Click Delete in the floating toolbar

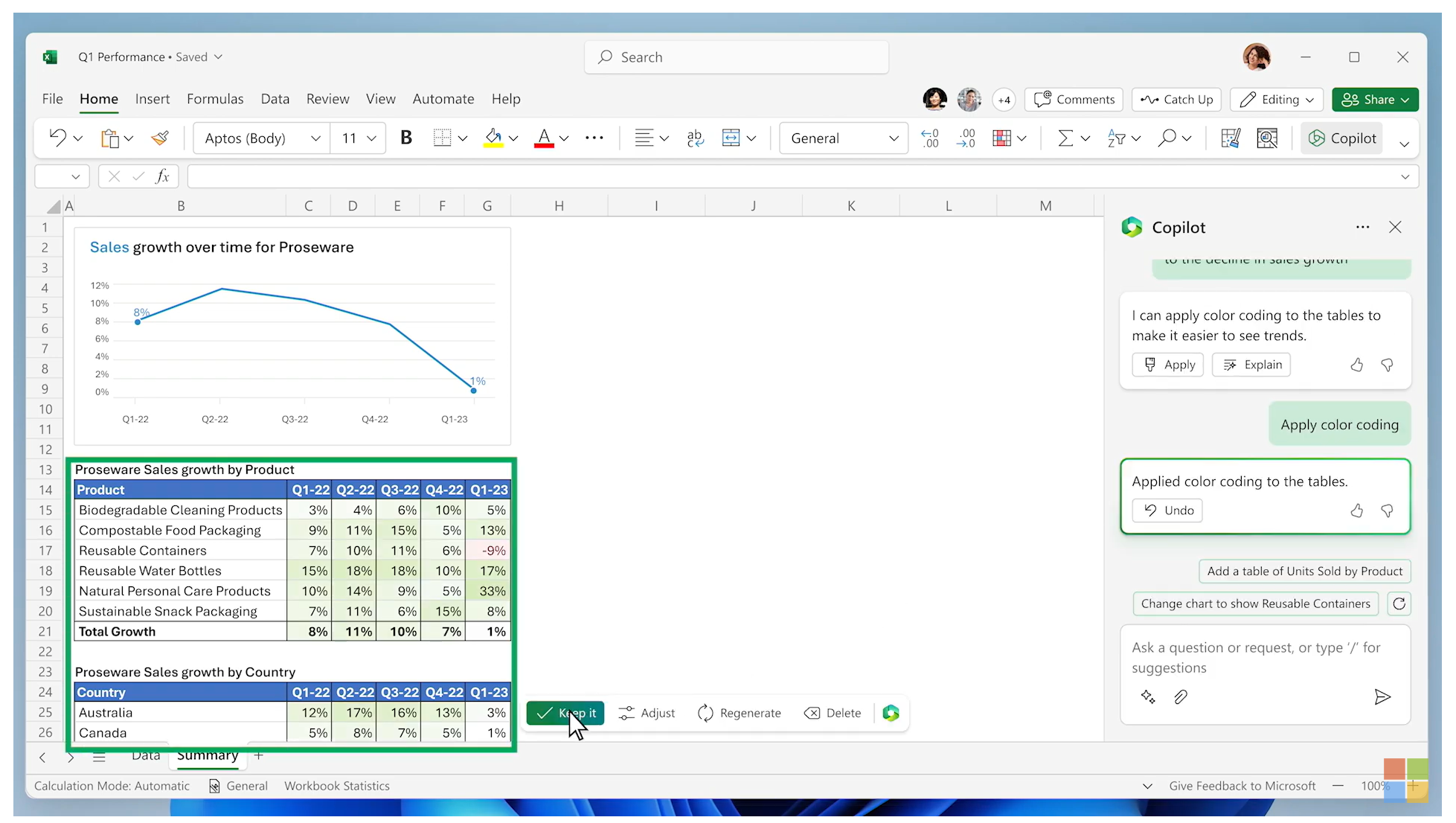tap(833, 713)
